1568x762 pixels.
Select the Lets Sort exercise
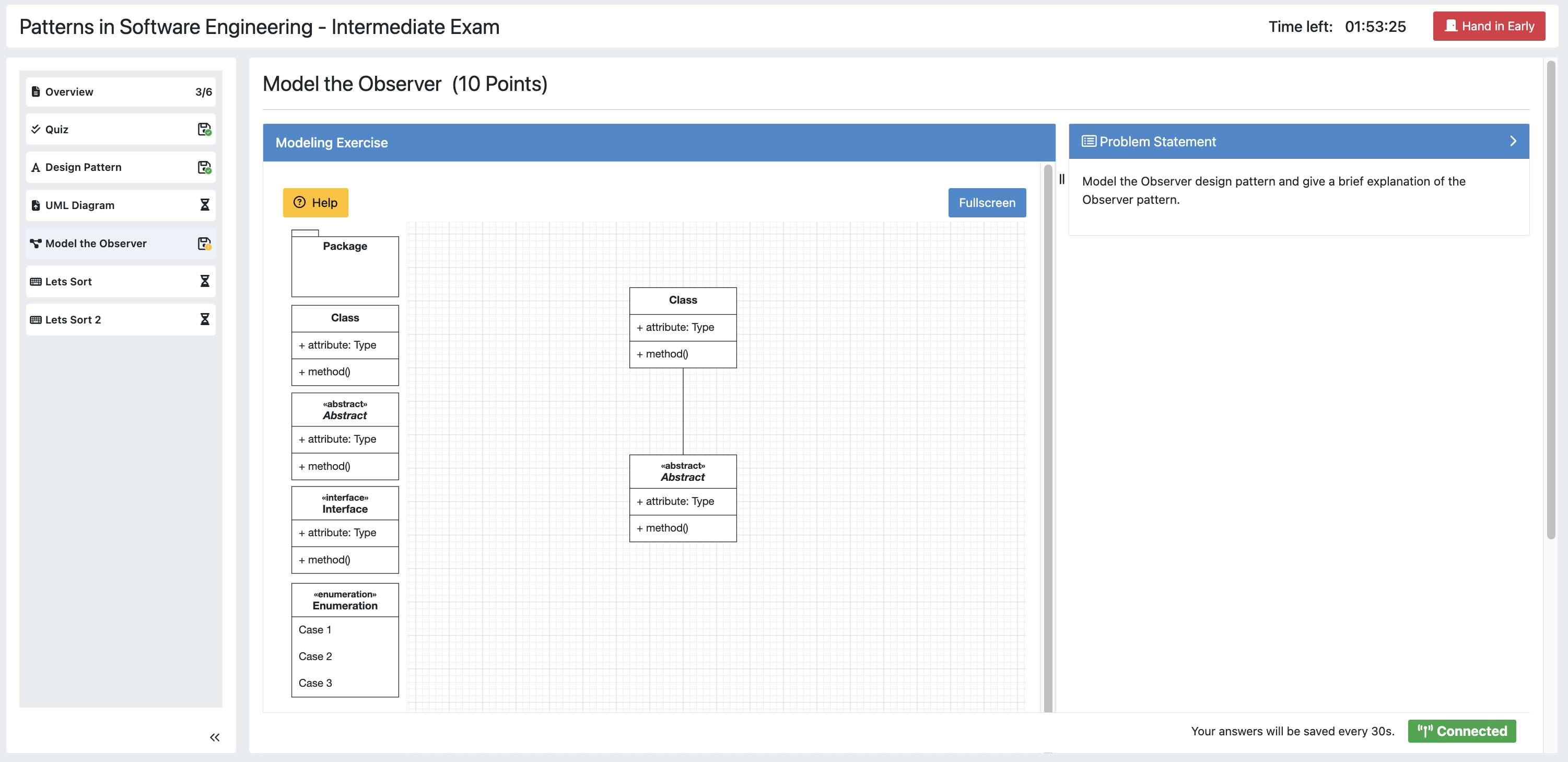[121, 281]
